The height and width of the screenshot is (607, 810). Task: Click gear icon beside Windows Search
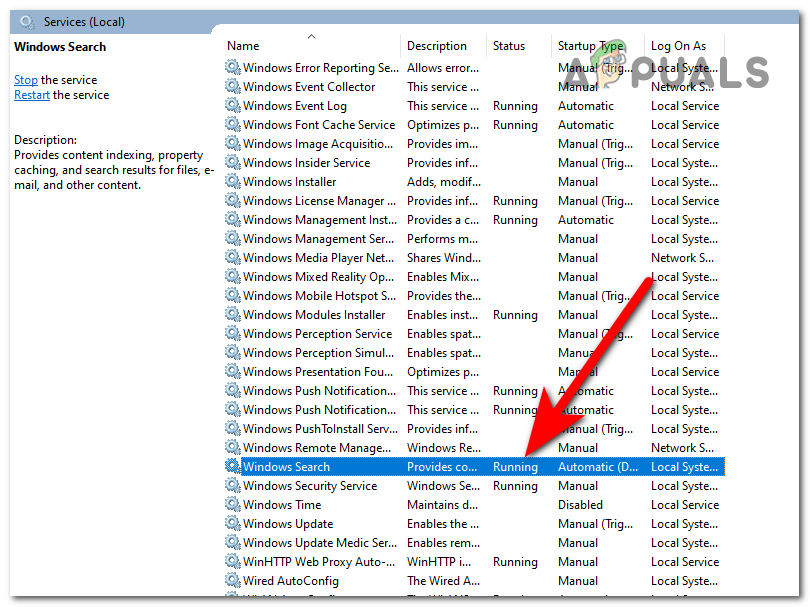233,466
